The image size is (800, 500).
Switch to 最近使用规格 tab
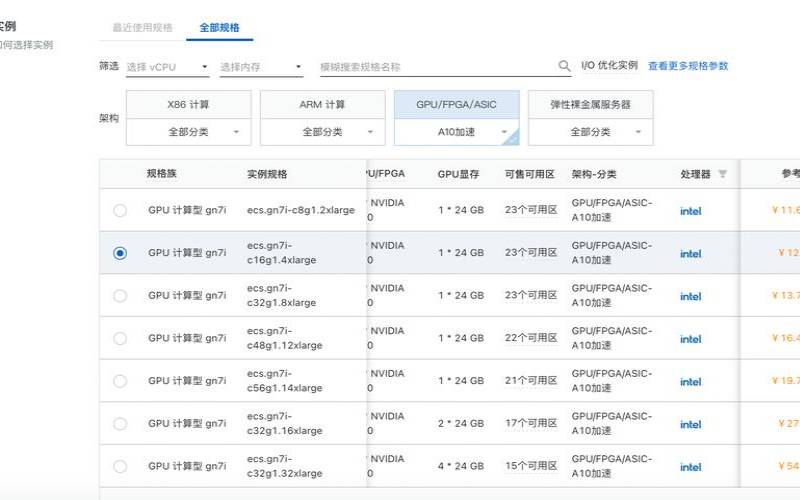pyautogui.click(x=142, y=28)
